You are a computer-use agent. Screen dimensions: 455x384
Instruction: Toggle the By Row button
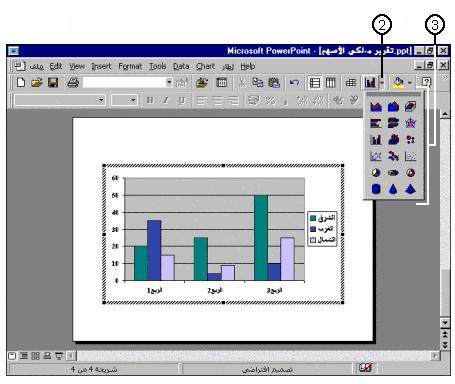(x=315, y=82)
